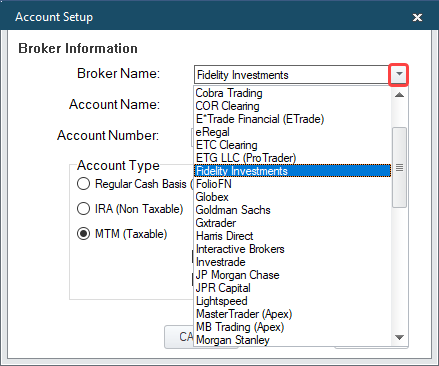The height and width of the screenshot is (366, 439).
Task: Click the broker list scrollbar thumb
Action: [x=399, y=167]
